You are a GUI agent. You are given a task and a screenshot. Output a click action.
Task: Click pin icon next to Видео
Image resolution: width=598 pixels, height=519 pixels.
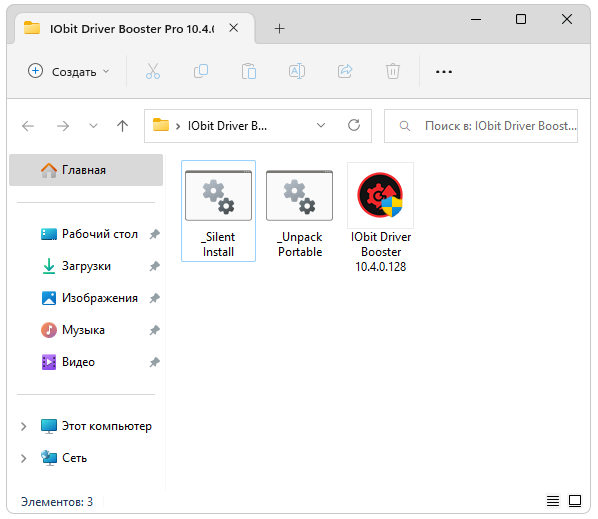(154, 362)
